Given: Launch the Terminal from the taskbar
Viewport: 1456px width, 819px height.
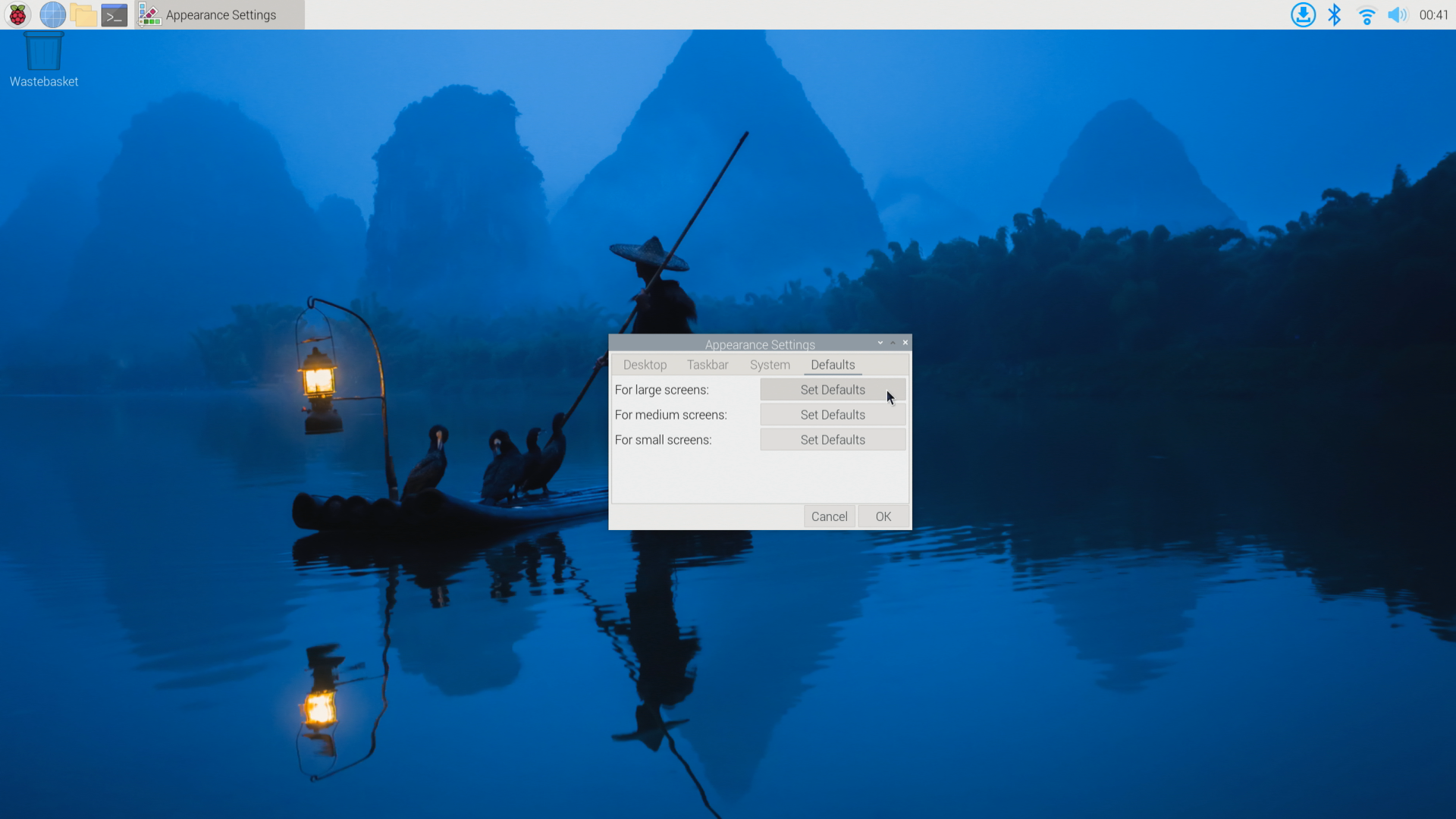Looking at the screenshot, I should click(x=115, y=14).
